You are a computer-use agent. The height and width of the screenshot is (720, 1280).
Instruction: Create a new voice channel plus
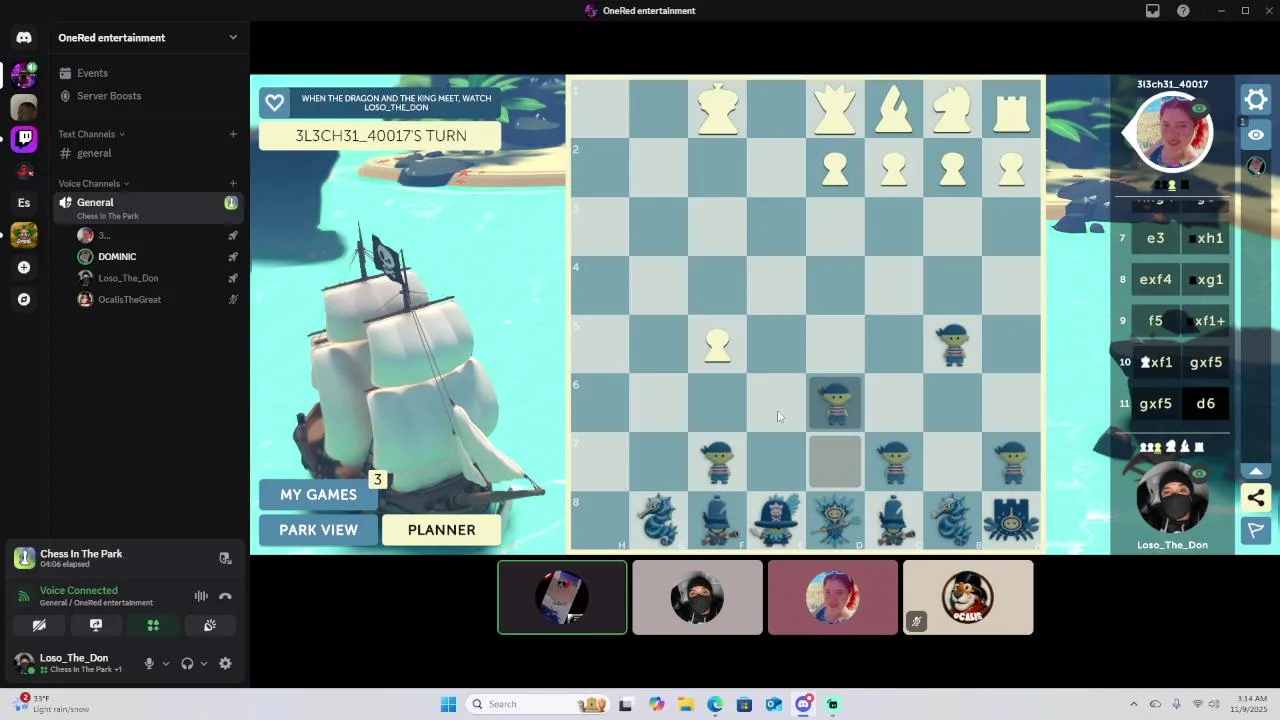point(233,184)
